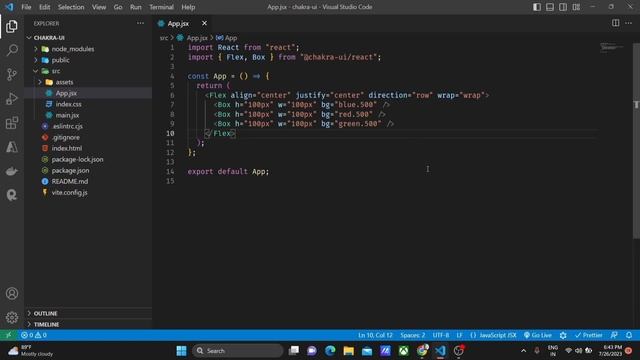The height and width of the screenshot is (360, 640).
Task: Click the remote window indicator in status bar
Action: [8, 335]
